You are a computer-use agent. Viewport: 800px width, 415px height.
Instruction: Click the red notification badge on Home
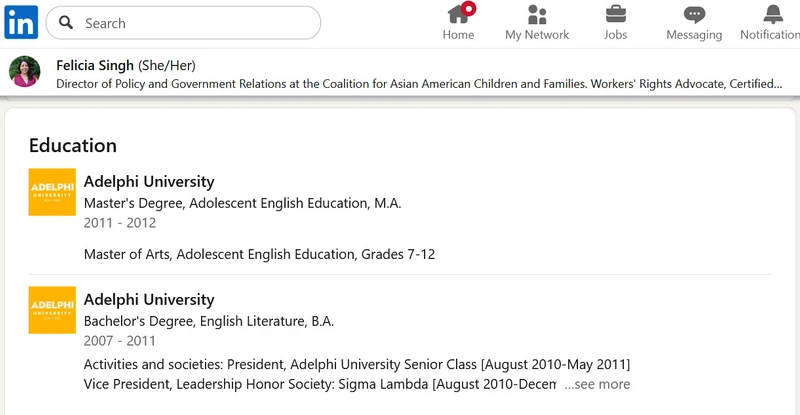[x=468, y=8]
